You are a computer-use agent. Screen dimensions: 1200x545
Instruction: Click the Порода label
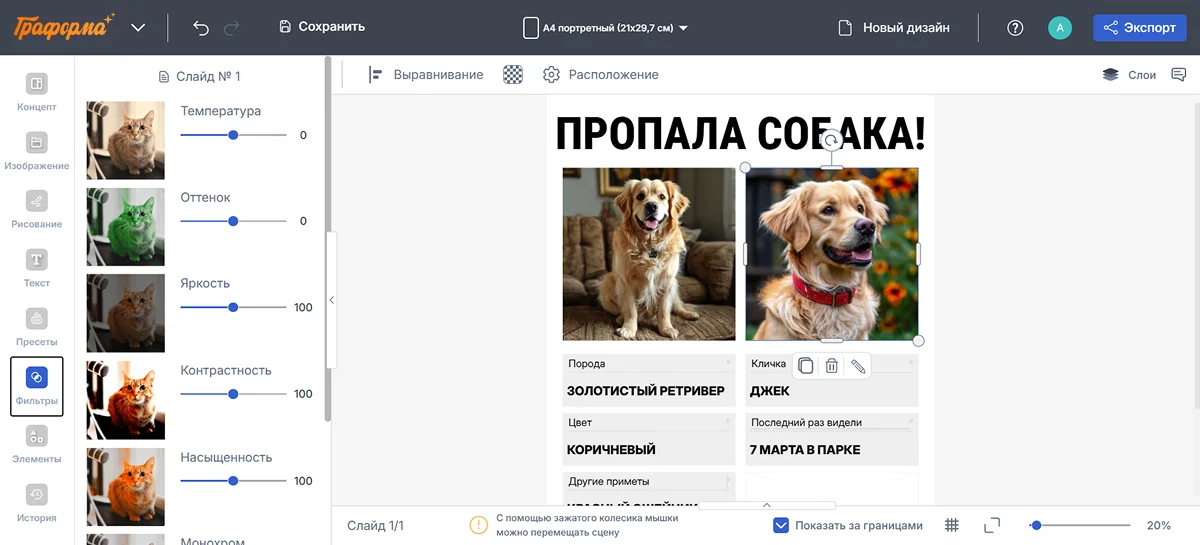(587, 364)
